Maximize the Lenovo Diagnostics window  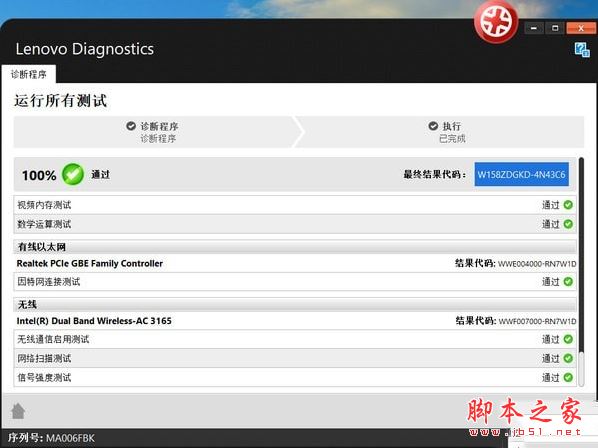555,28
